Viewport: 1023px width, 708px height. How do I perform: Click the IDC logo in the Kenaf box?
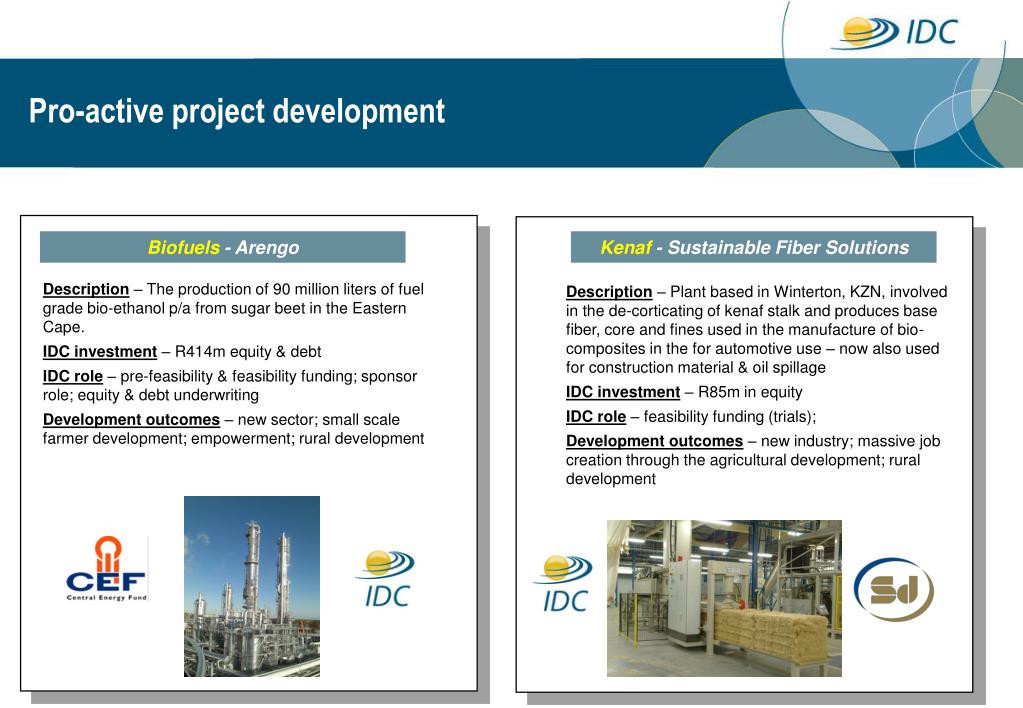tap(562, 583)
